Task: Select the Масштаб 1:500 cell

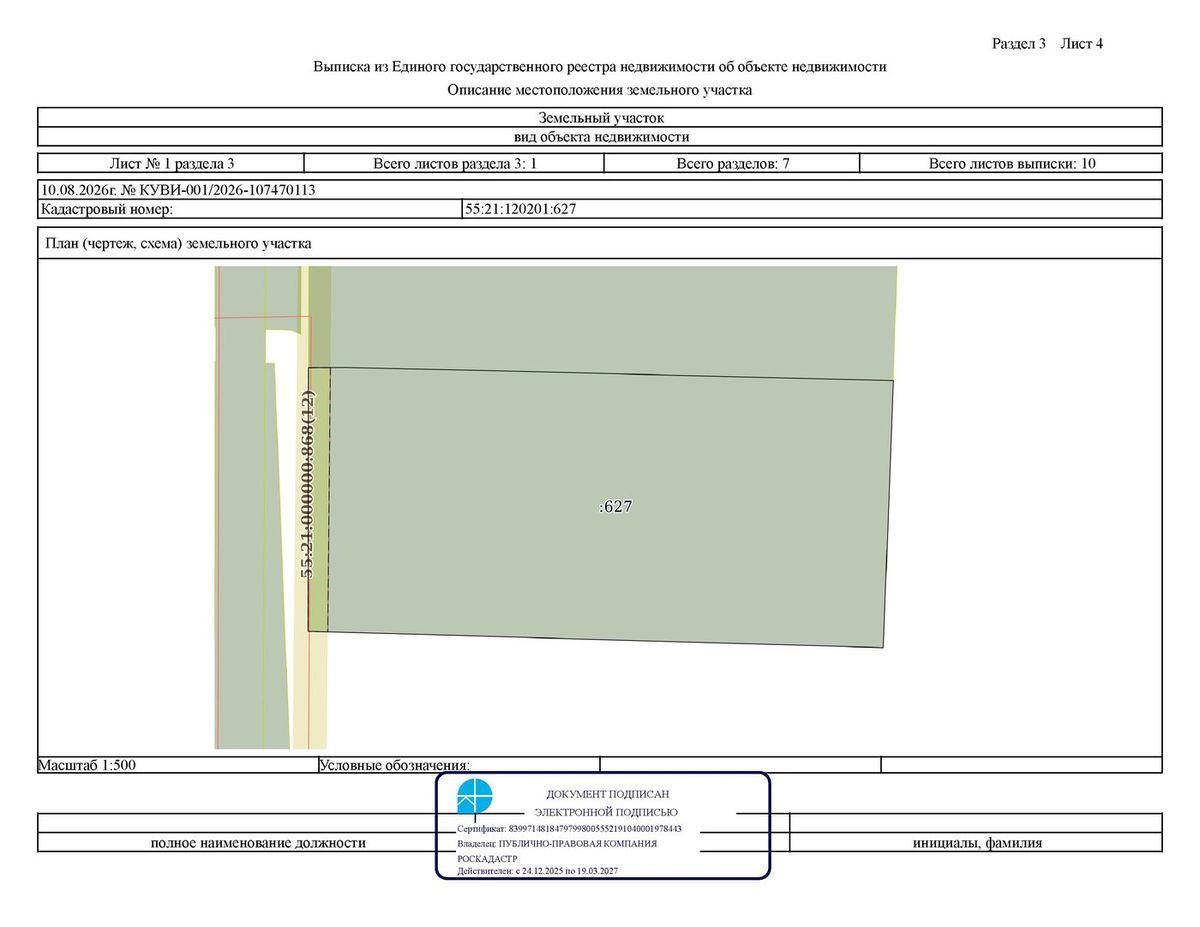Action: coord(177,765)
